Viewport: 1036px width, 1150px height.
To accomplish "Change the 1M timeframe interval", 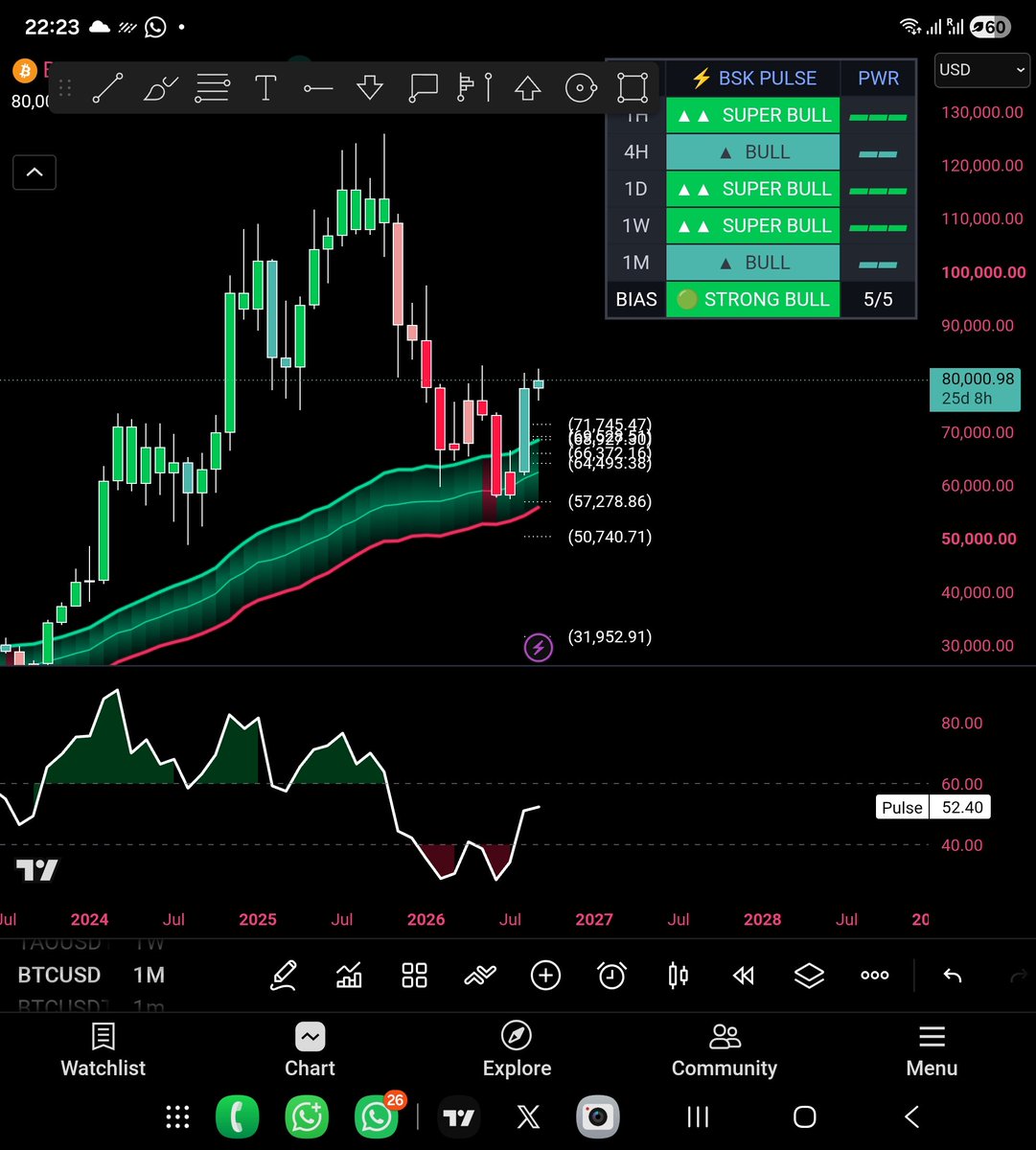I will [149, 976].
